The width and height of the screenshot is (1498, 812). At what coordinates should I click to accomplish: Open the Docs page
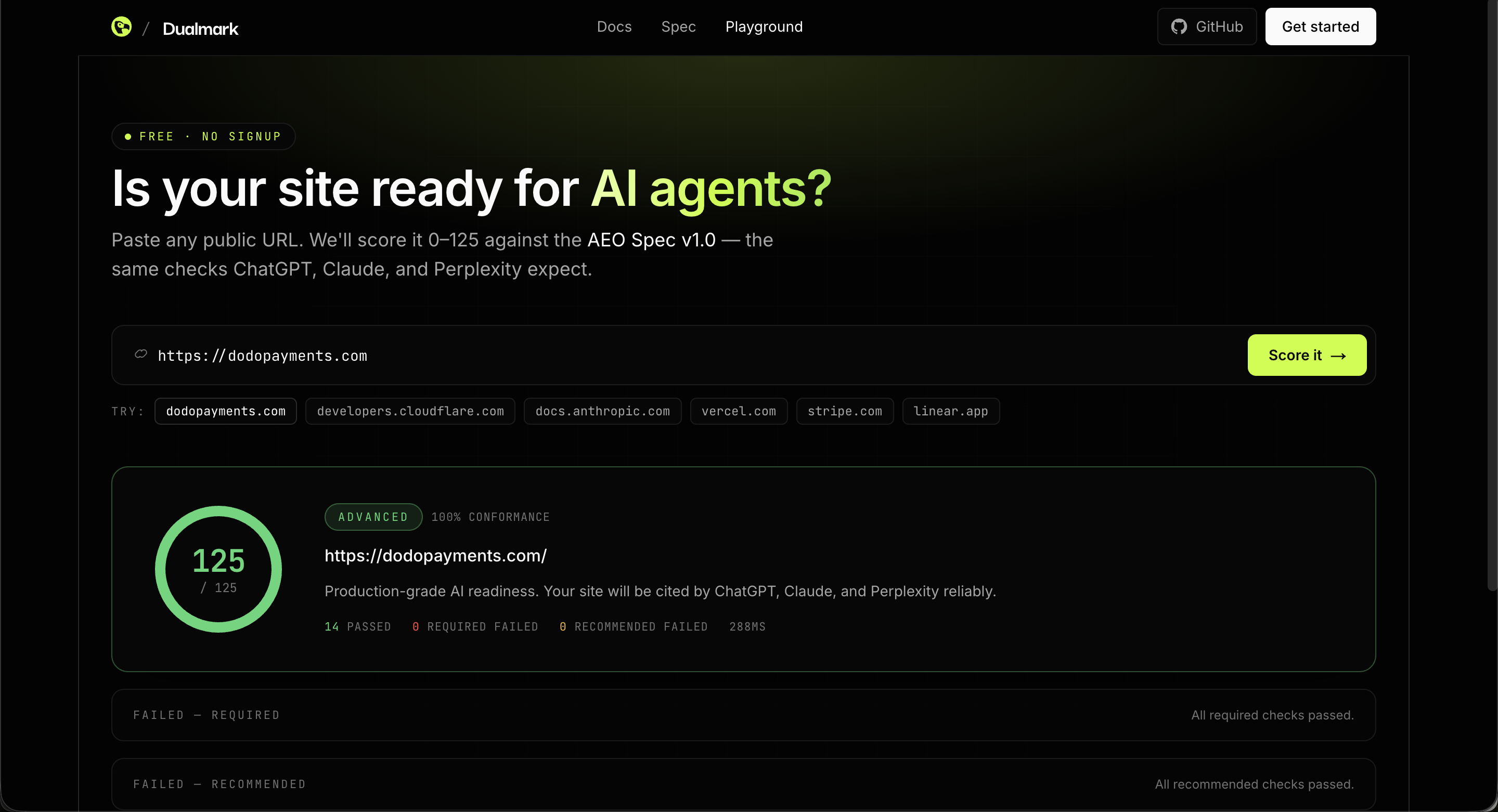click(614, 27)
